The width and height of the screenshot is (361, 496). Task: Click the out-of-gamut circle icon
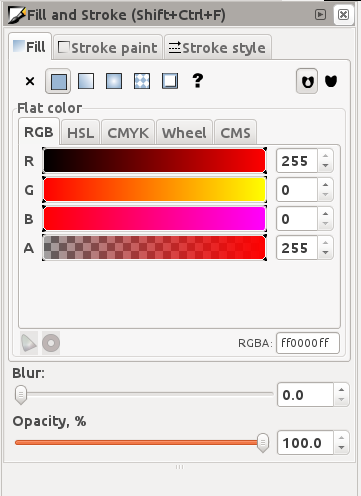pyautogui.click(x=51, y=343)
